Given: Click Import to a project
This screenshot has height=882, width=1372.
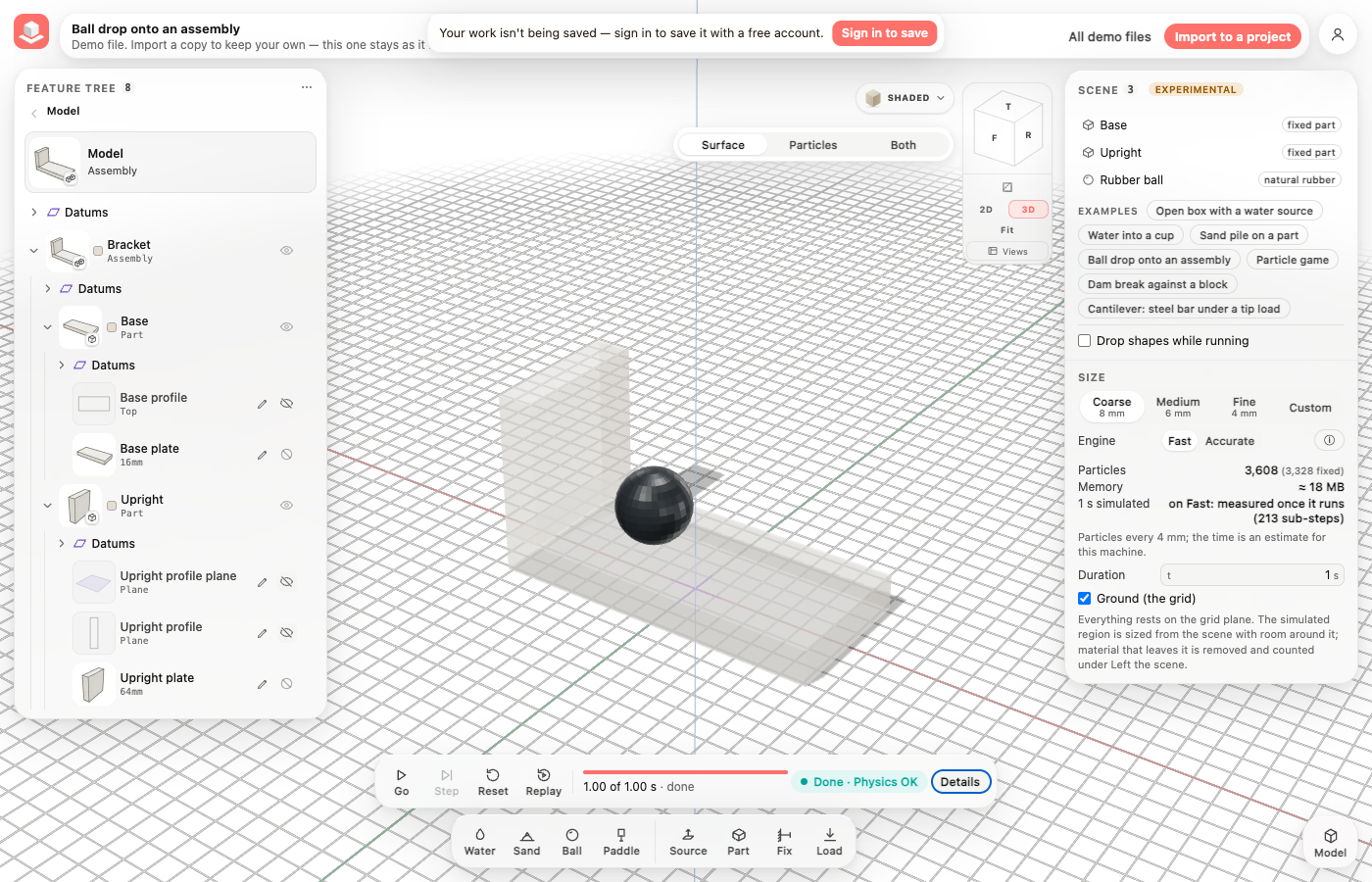Looking at the screenshot, I should pos(1233,36).
